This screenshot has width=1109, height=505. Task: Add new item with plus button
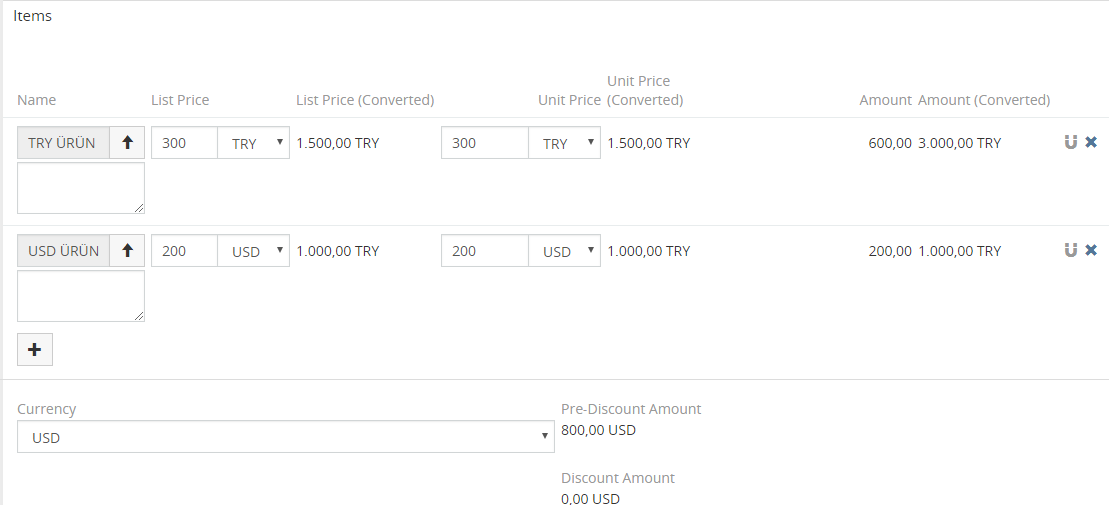click(35, 350)
